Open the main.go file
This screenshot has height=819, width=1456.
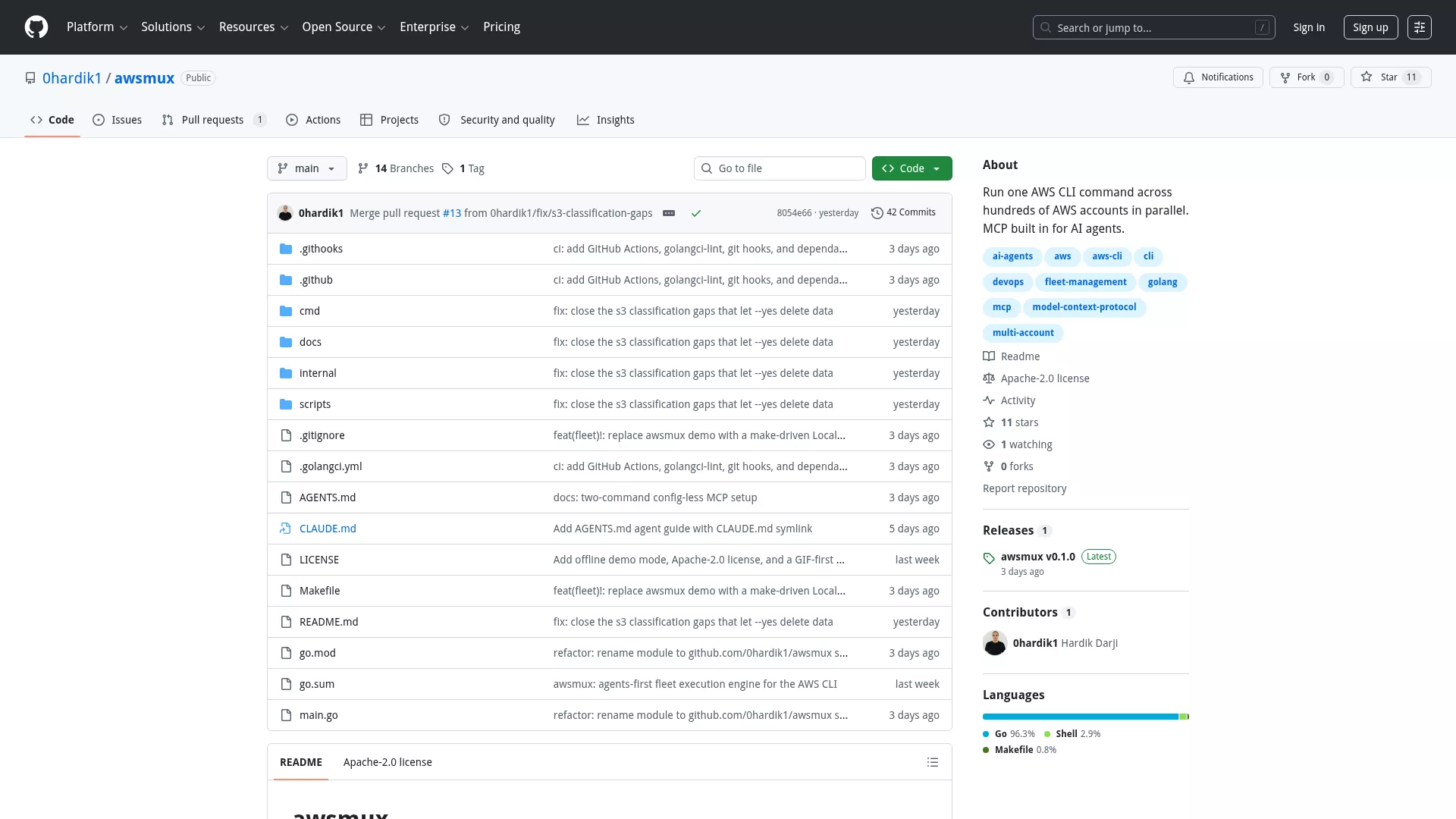tap(318, 715)
